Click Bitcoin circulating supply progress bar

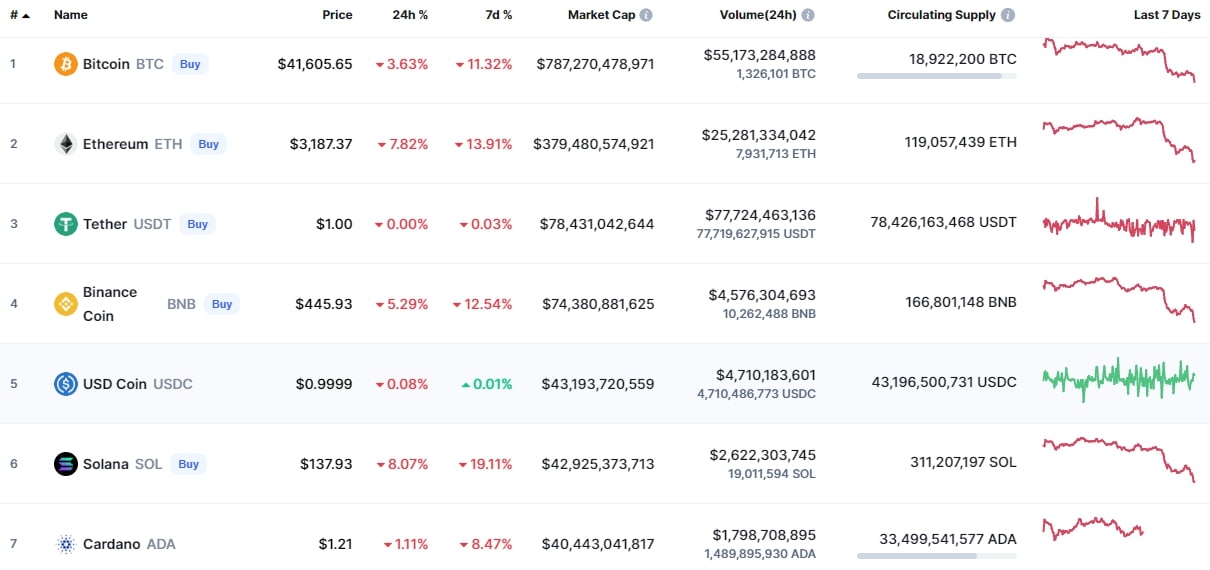(937, 76)
